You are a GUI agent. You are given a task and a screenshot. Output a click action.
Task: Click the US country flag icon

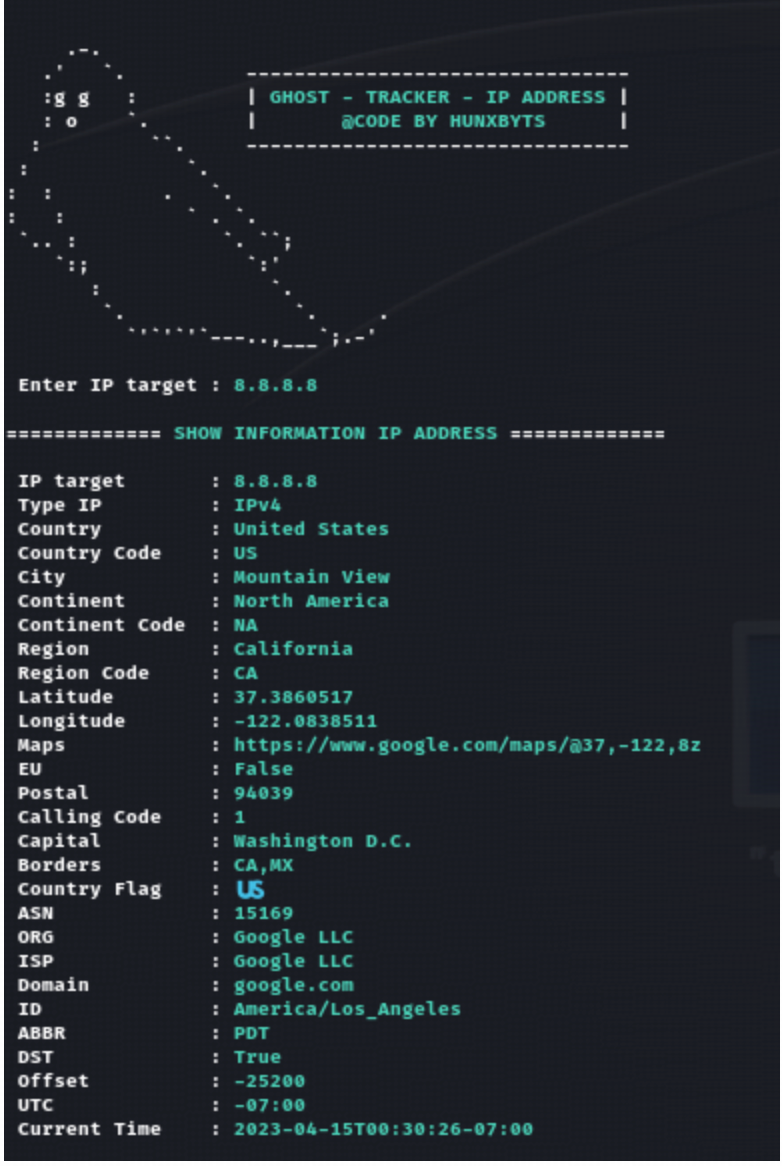point(251,889)
